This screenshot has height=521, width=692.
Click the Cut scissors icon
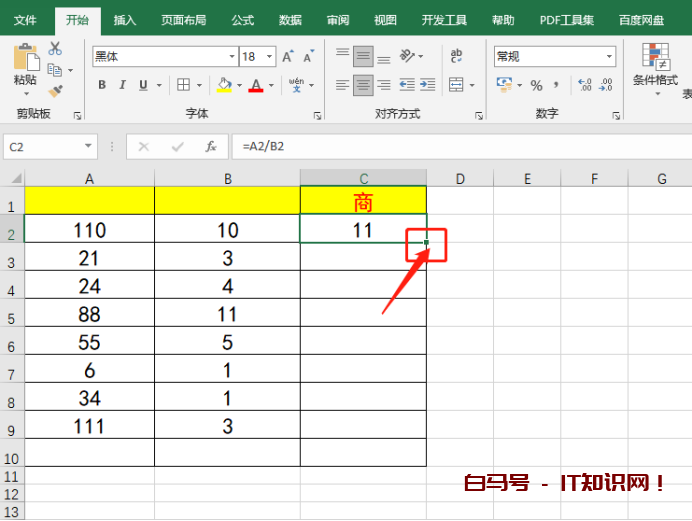[55, 49]
